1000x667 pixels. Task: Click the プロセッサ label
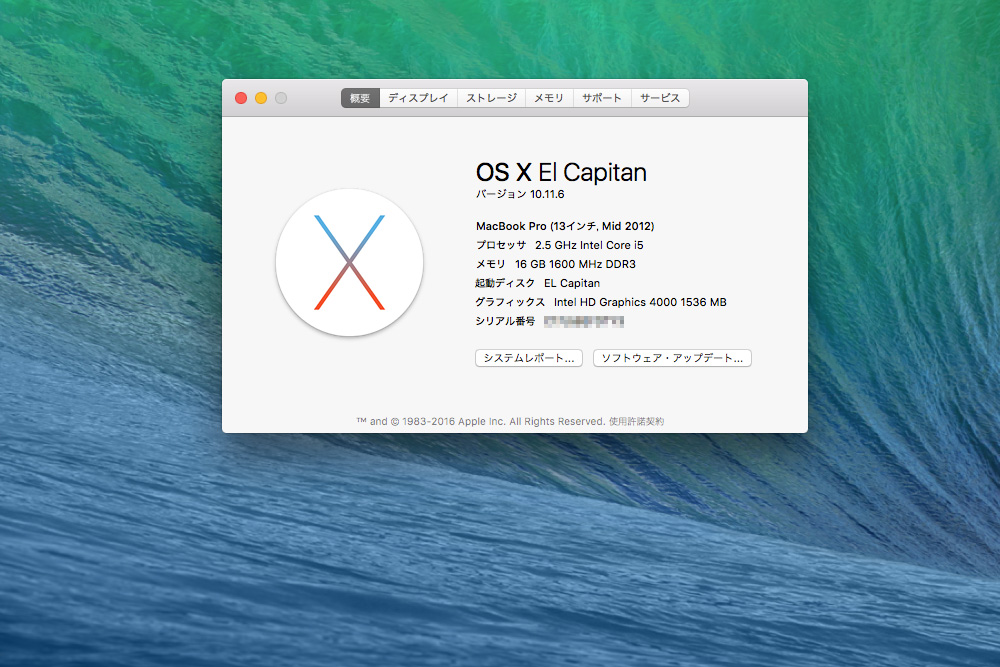[501, 246]
